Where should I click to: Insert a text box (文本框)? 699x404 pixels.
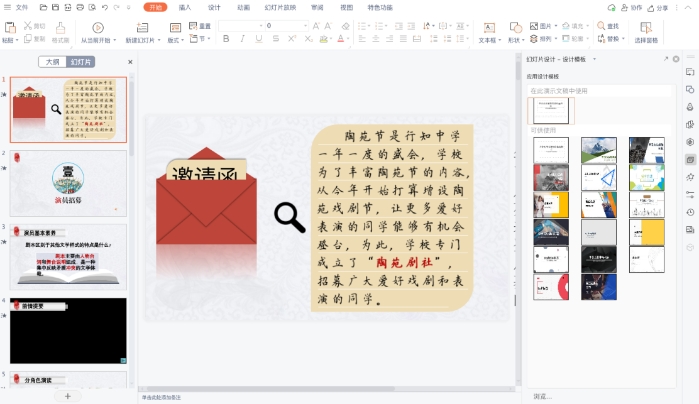(488, 33)
